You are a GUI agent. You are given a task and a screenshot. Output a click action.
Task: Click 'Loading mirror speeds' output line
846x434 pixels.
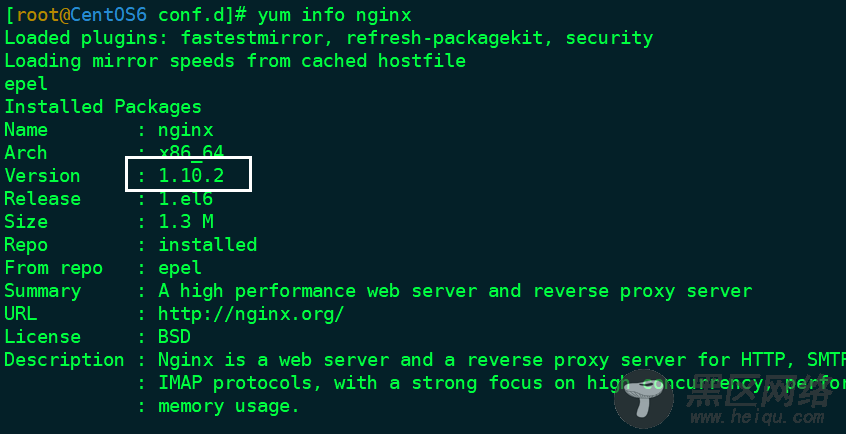click(x=235, y=60)
